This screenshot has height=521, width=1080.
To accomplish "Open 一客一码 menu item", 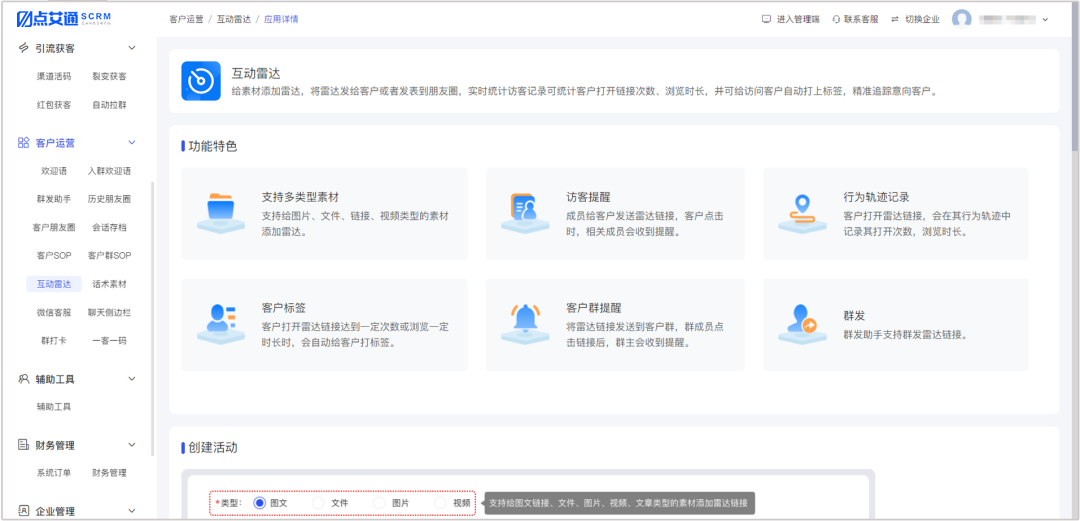I will click(110, 340).
